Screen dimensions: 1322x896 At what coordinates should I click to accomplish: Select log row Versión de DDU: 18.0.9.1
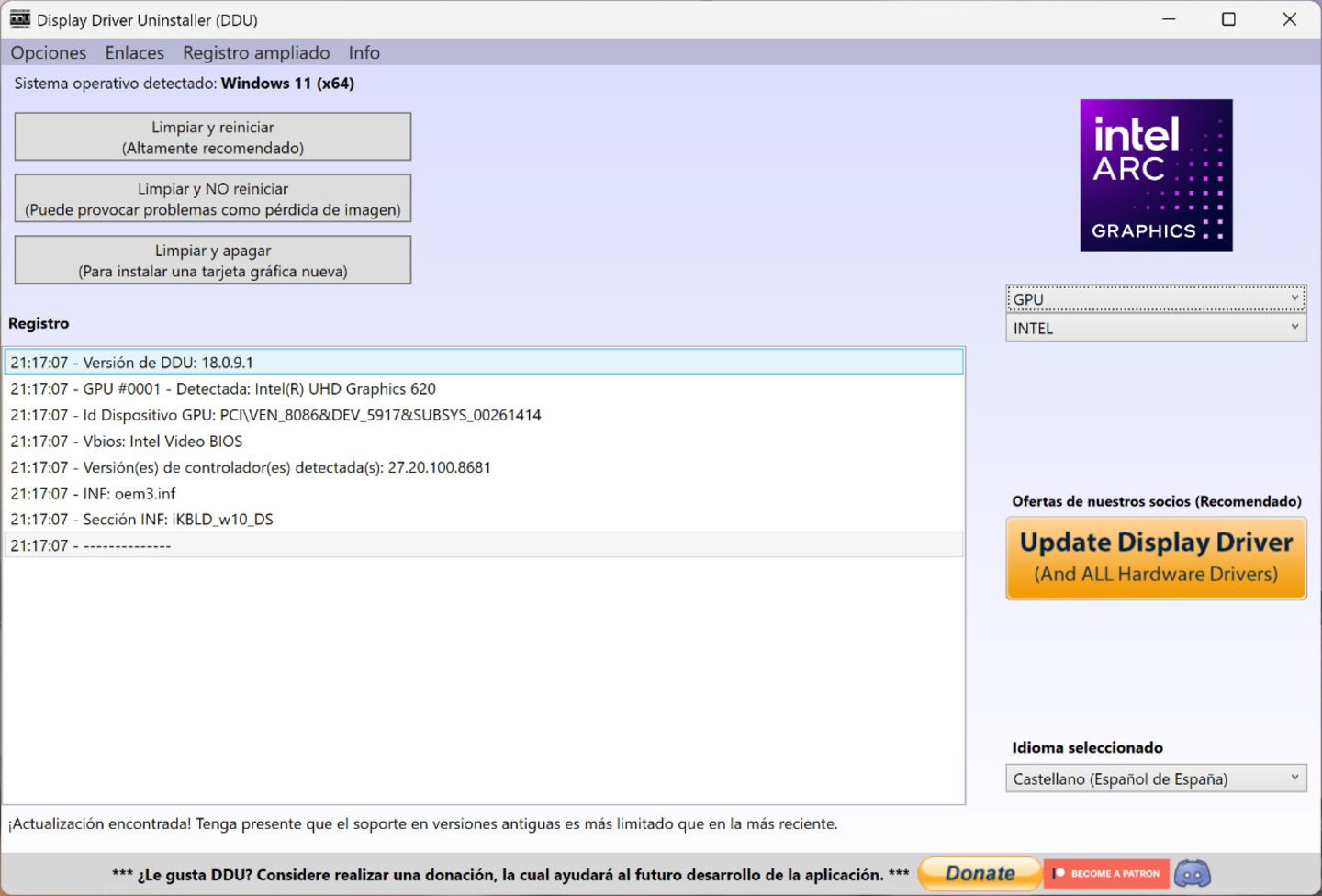[x=484, y=362]
